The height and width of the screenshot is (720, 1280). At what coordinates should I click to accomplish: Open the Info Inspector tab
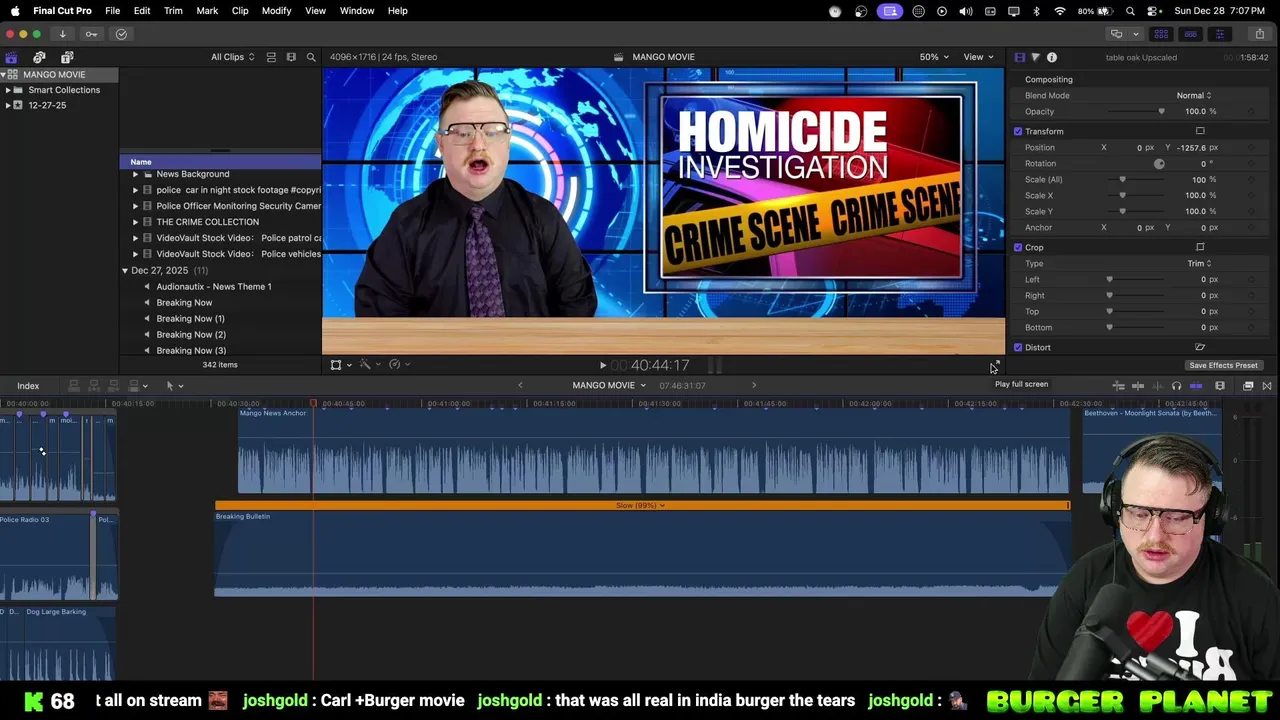1051,57
